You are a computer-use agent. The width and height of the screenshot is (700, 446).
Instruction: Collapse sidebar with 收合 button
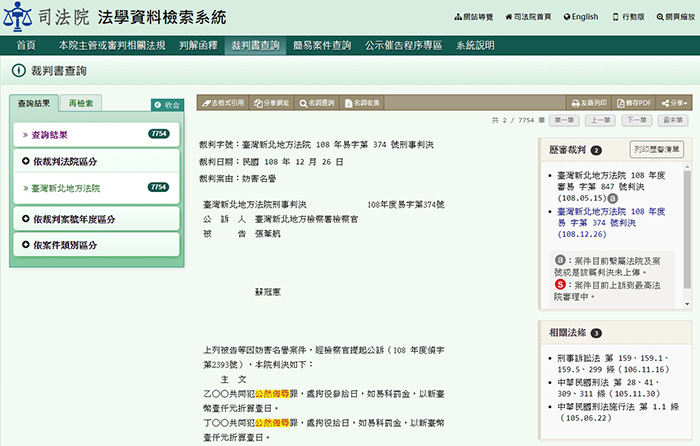tap(167, 105)
